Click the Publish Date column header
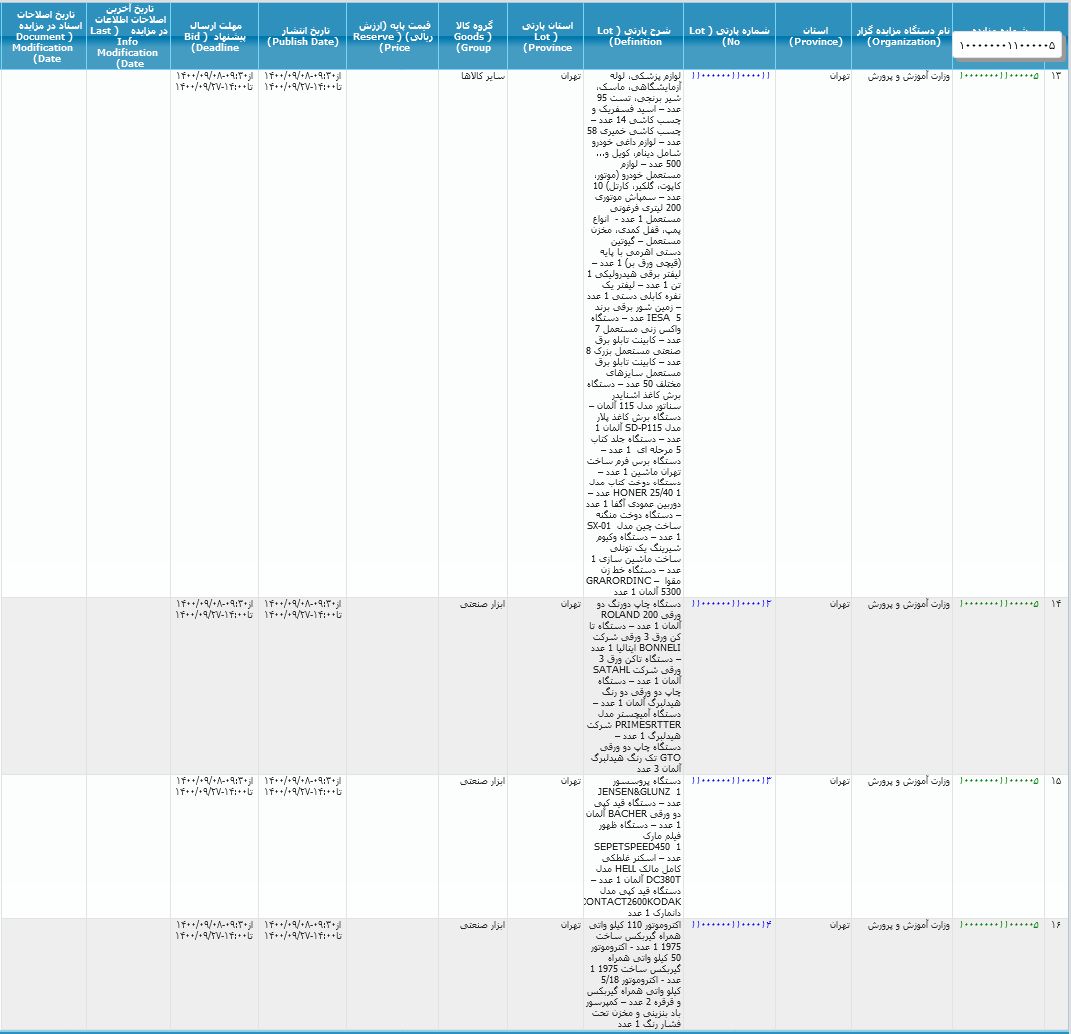The height and width of the screenshot is (1034, 1071). pyautogui.click(x=302, y=36)
